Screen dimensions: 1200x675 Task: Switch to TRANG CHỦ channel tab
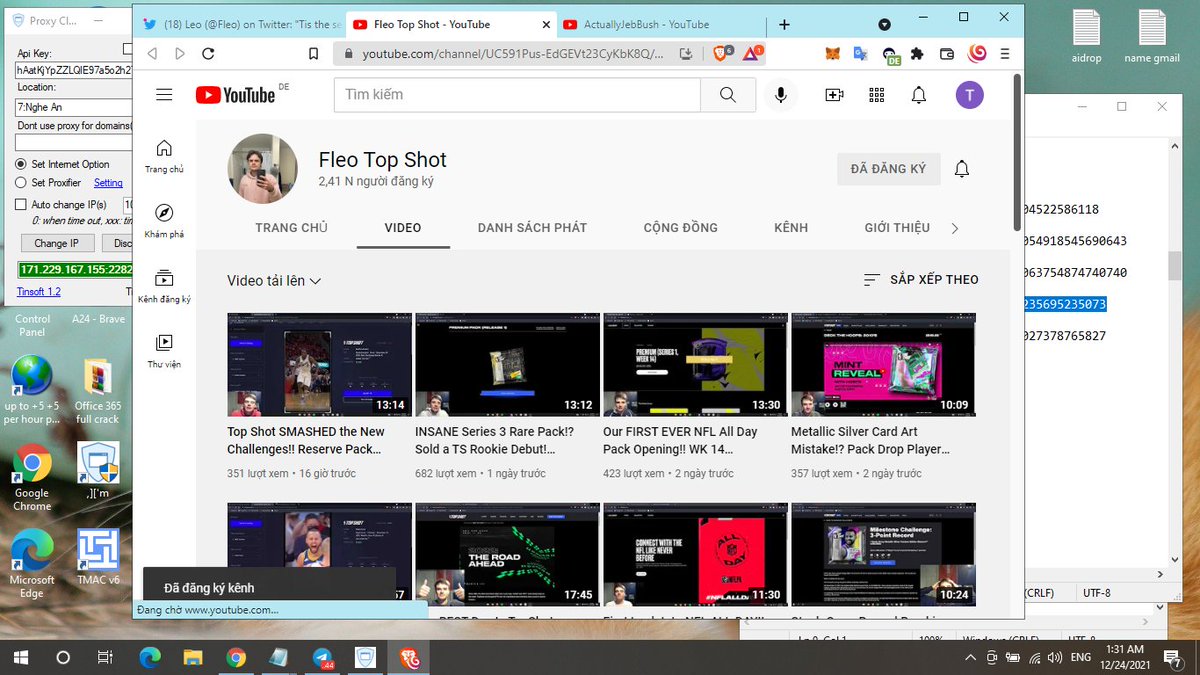tap(291, 228)
